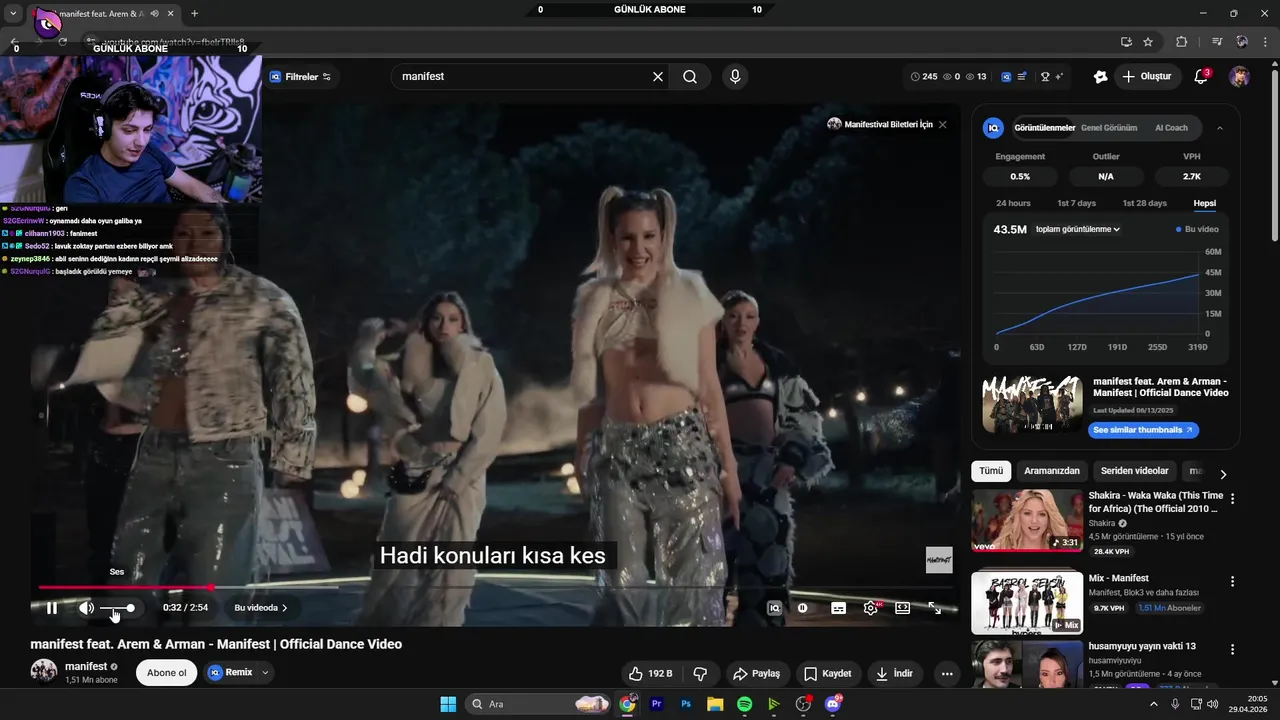Run search with the magnifier button
Image resolution: width=1280 pixels, height=720 pixels.
coord(690,77)
